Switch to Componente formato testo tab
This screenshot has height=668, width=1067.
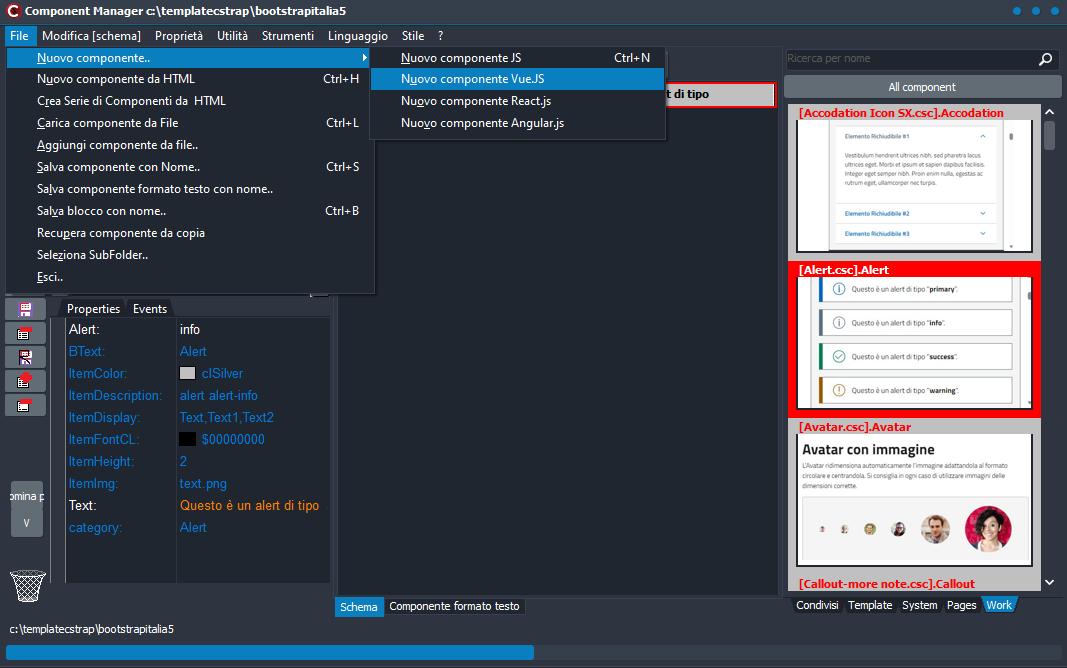click(x=454, y=606)
